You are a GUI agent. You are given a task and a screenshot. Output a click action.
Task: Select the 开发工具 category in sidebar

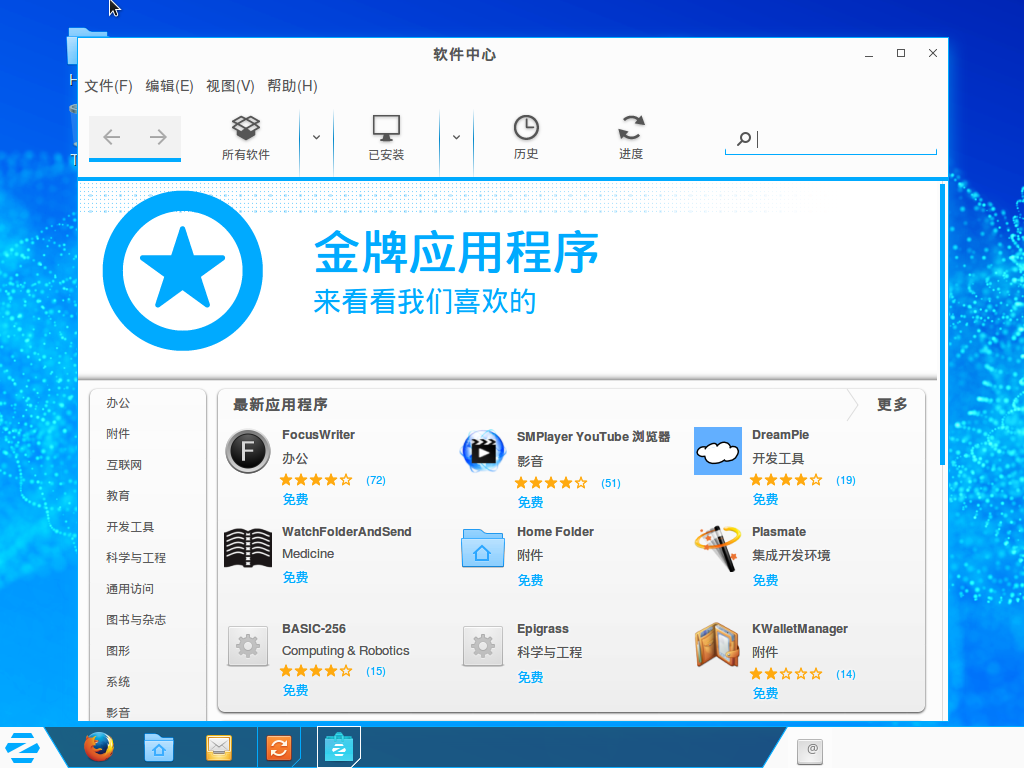click(131, 526)
